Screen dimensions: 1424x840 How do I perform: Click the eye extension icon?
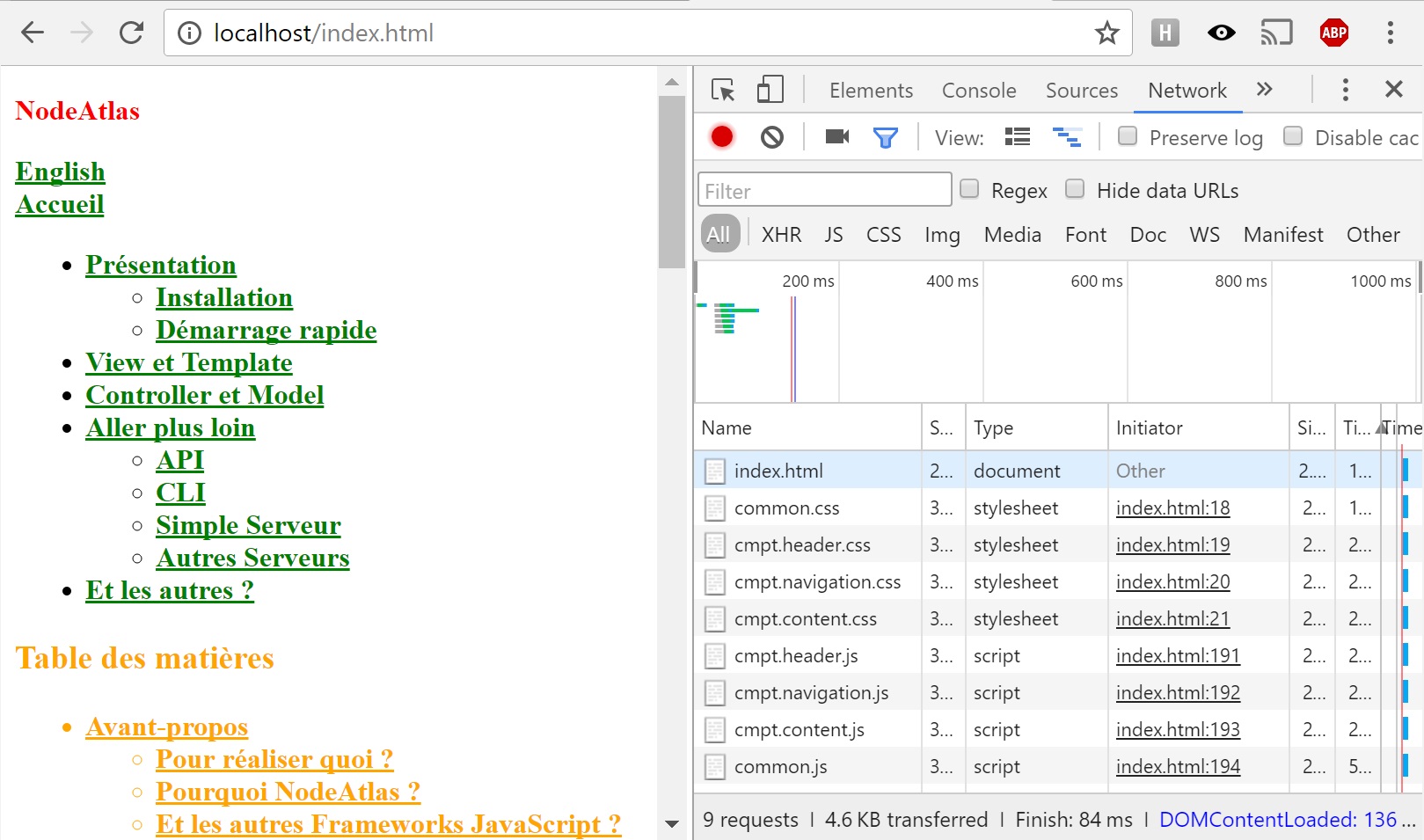coord(1221,33)
